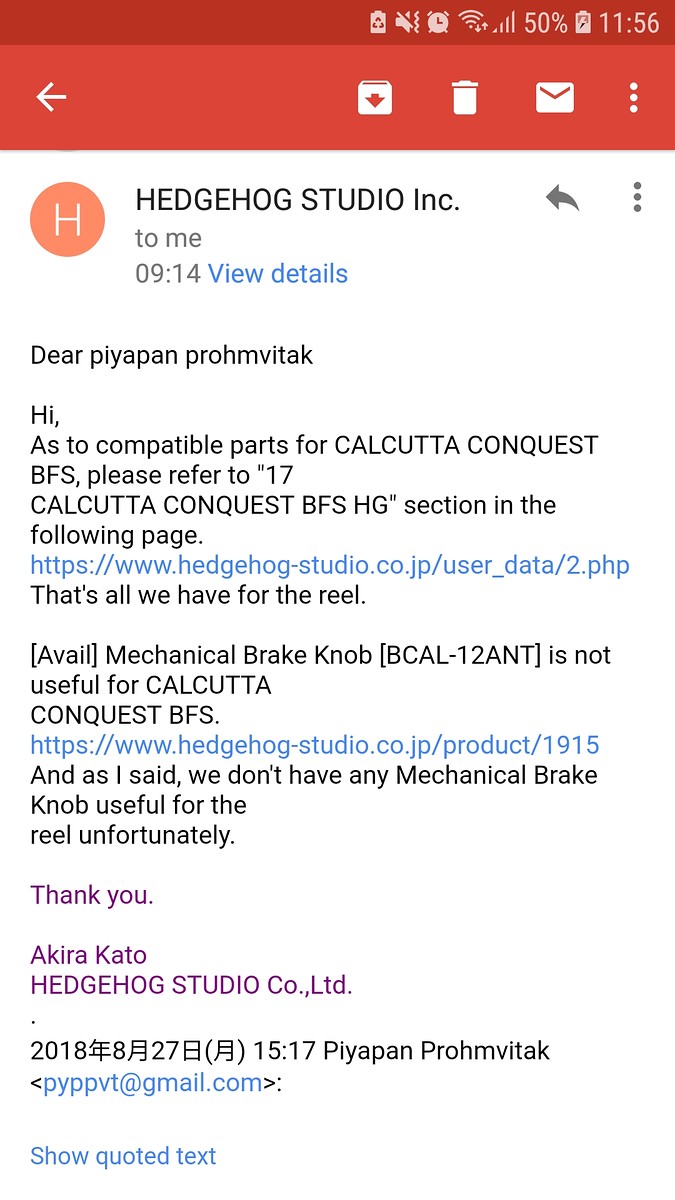This screenshot has width=675, height=1200.
Task: Archive this email with the archive icon
Action: point(375,97)
